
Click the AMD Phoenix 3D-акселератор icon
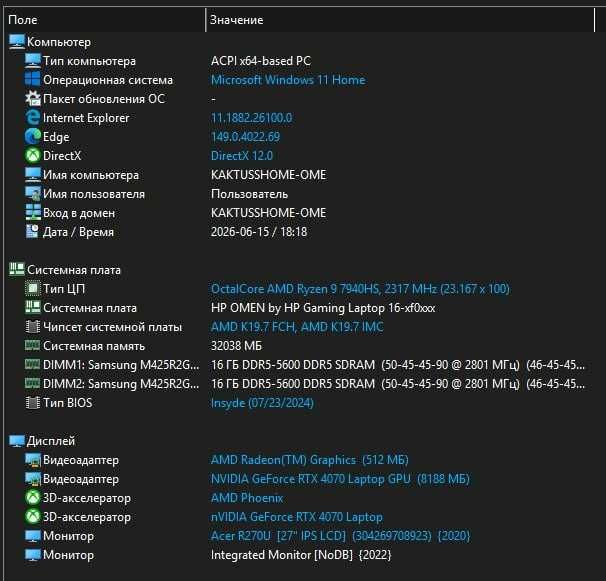point(33,498)
